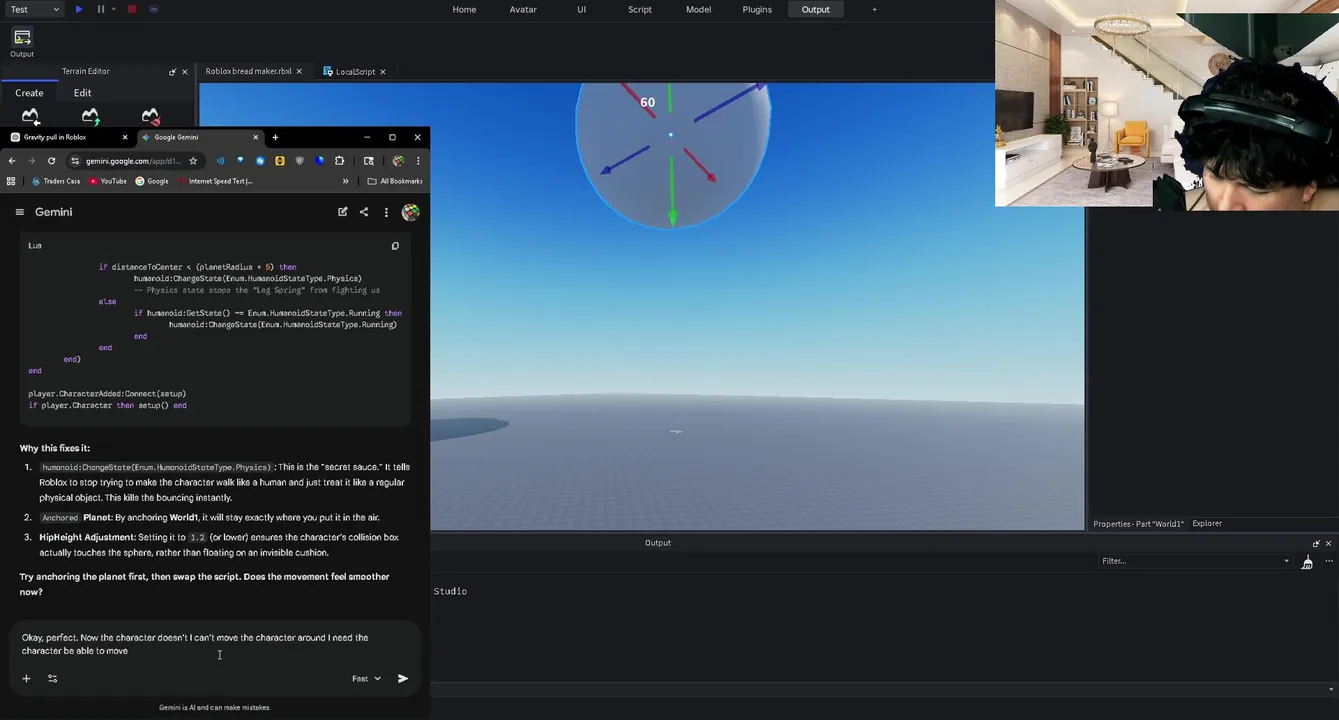Image resolution: width=1339 pixels, height=720 pixels.
Task: Click the terrain Import tool icon
Action: 30,116
